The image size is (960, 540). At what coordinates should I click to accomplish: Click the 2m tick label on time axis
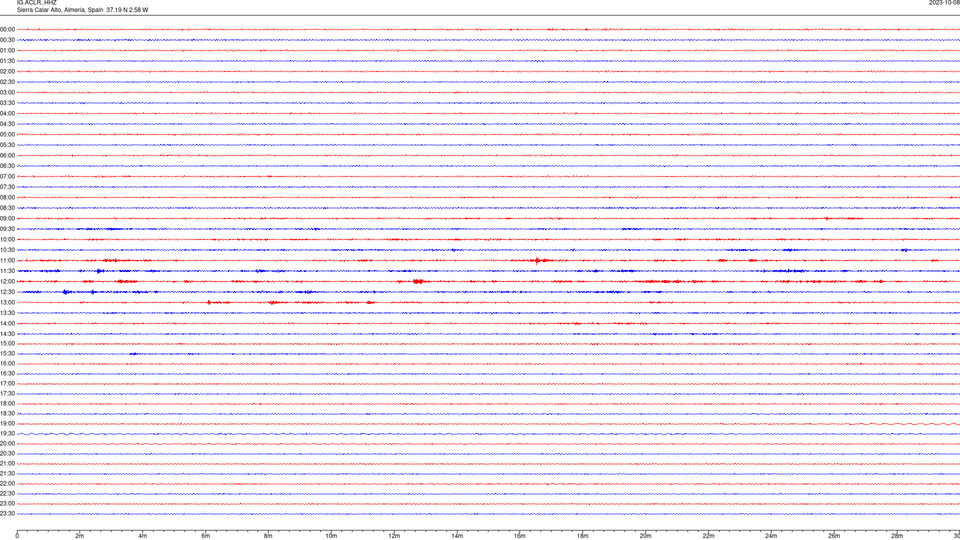point(80,536)
